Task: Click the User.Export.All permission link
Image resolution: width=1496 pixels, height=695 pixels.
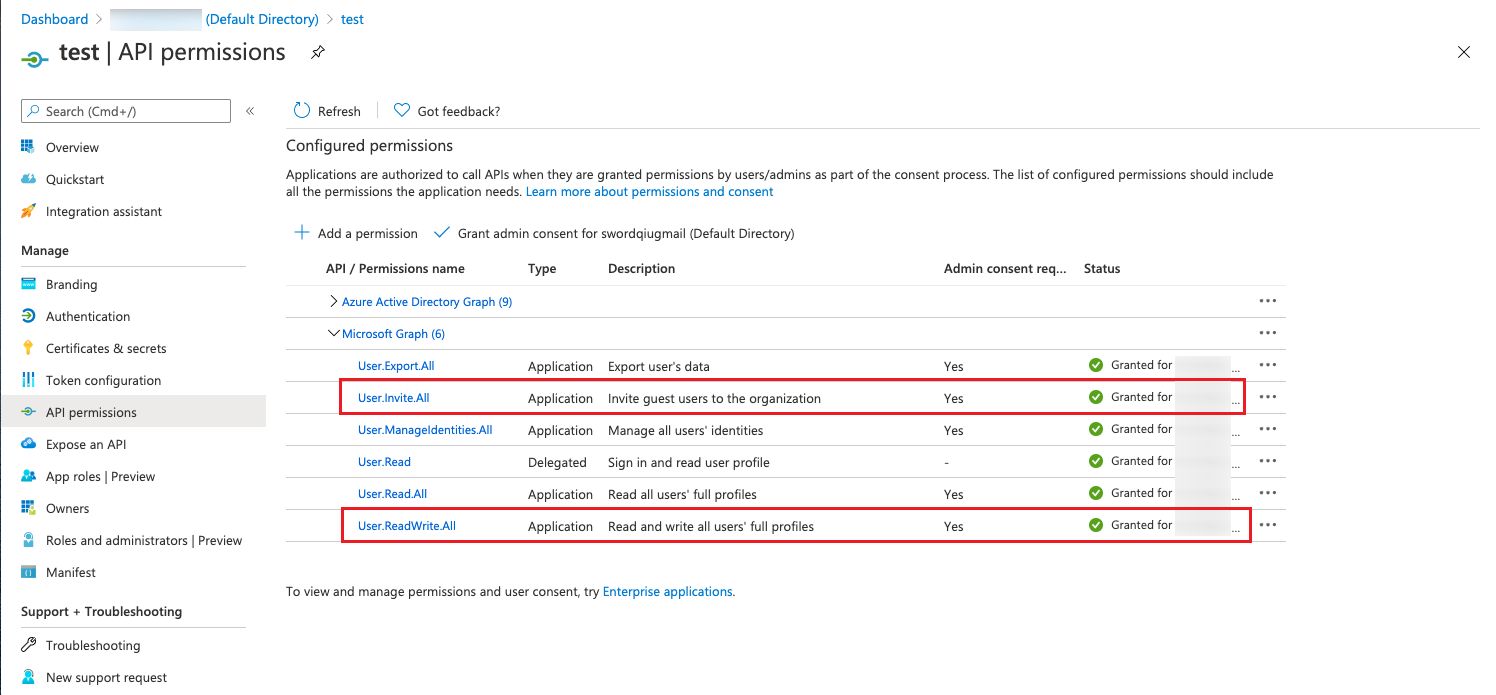Action: coord(396,366)
